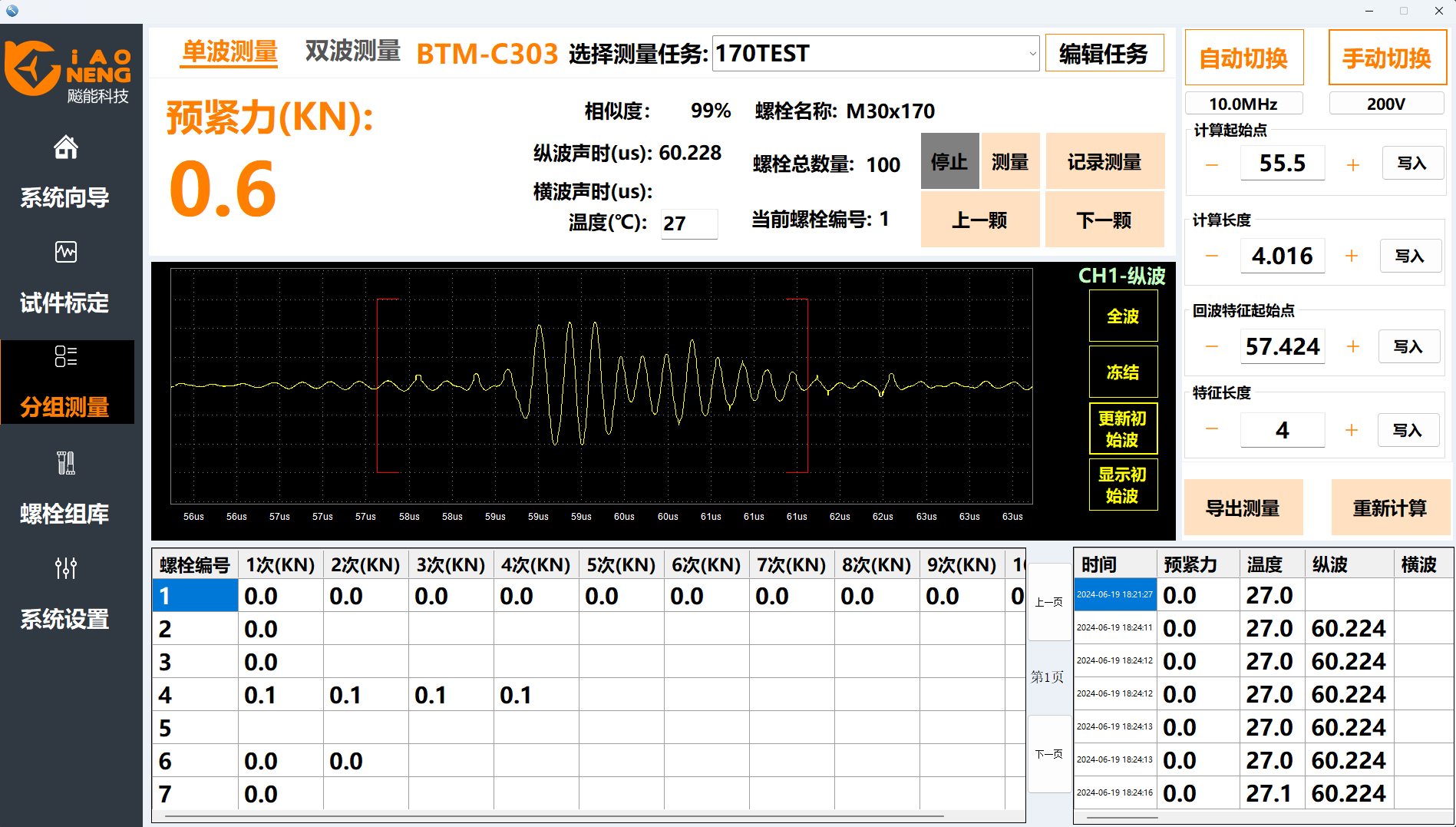Go to previous bolt with 上一颗
The width and height of the screenshot is (1456, 827).
(x=980, y=220)
